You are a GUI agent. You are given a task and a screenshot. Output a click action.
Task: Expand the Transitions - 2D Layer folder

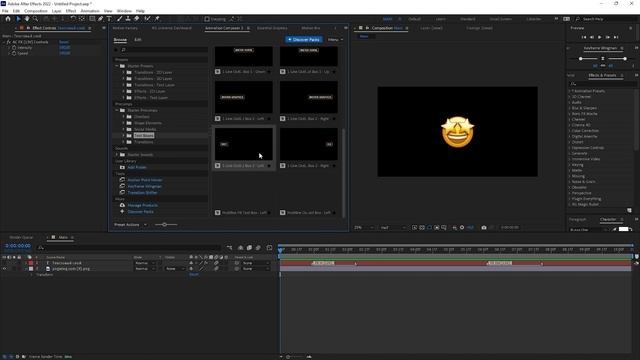[123, 72]
